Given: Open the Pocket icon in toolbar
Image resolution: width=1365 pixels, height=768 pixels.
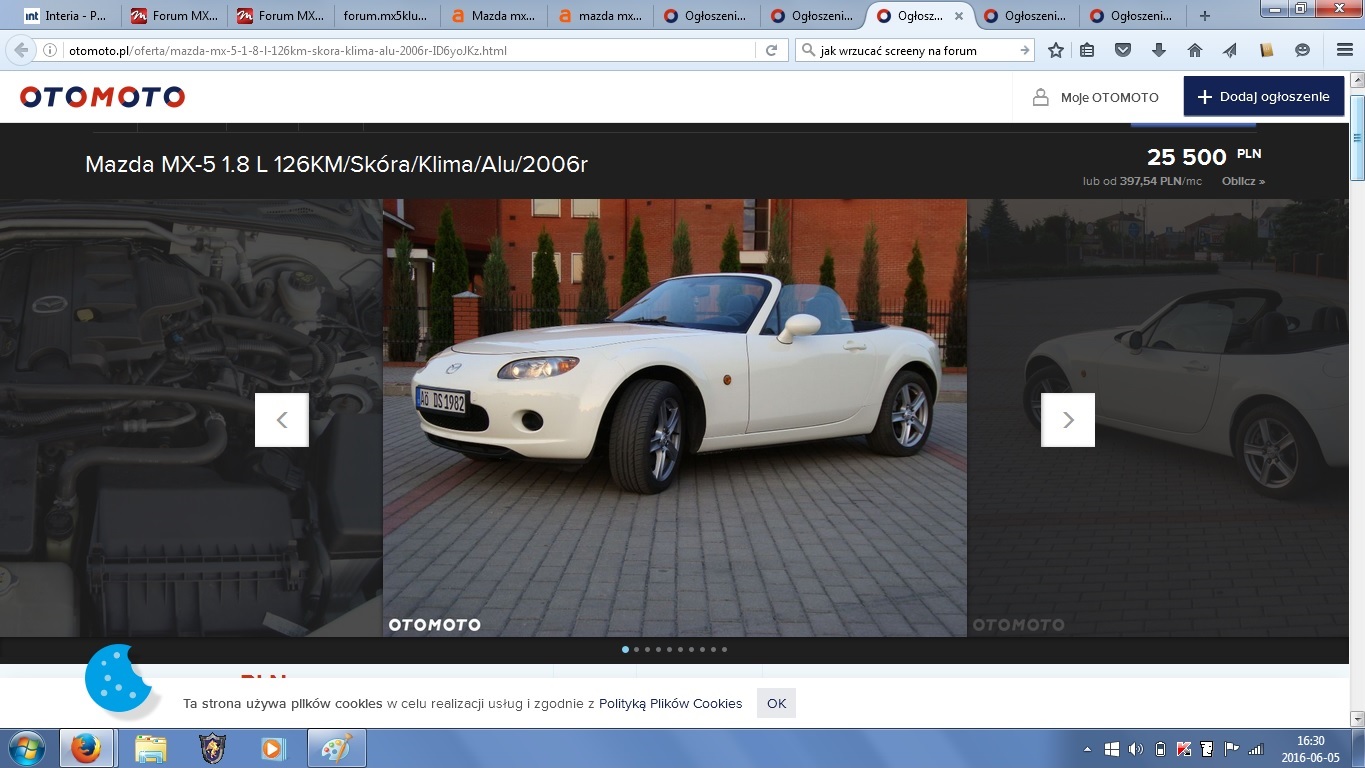Looking at the screenshot, I should click(1123, 50).
